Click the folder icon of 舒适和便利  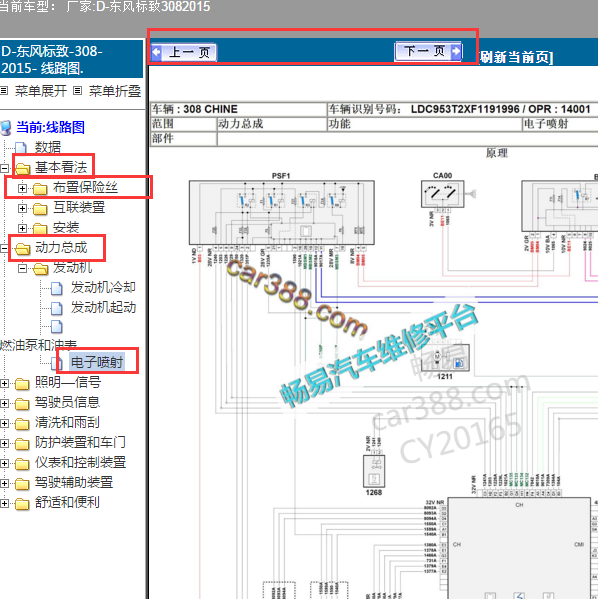22,504
